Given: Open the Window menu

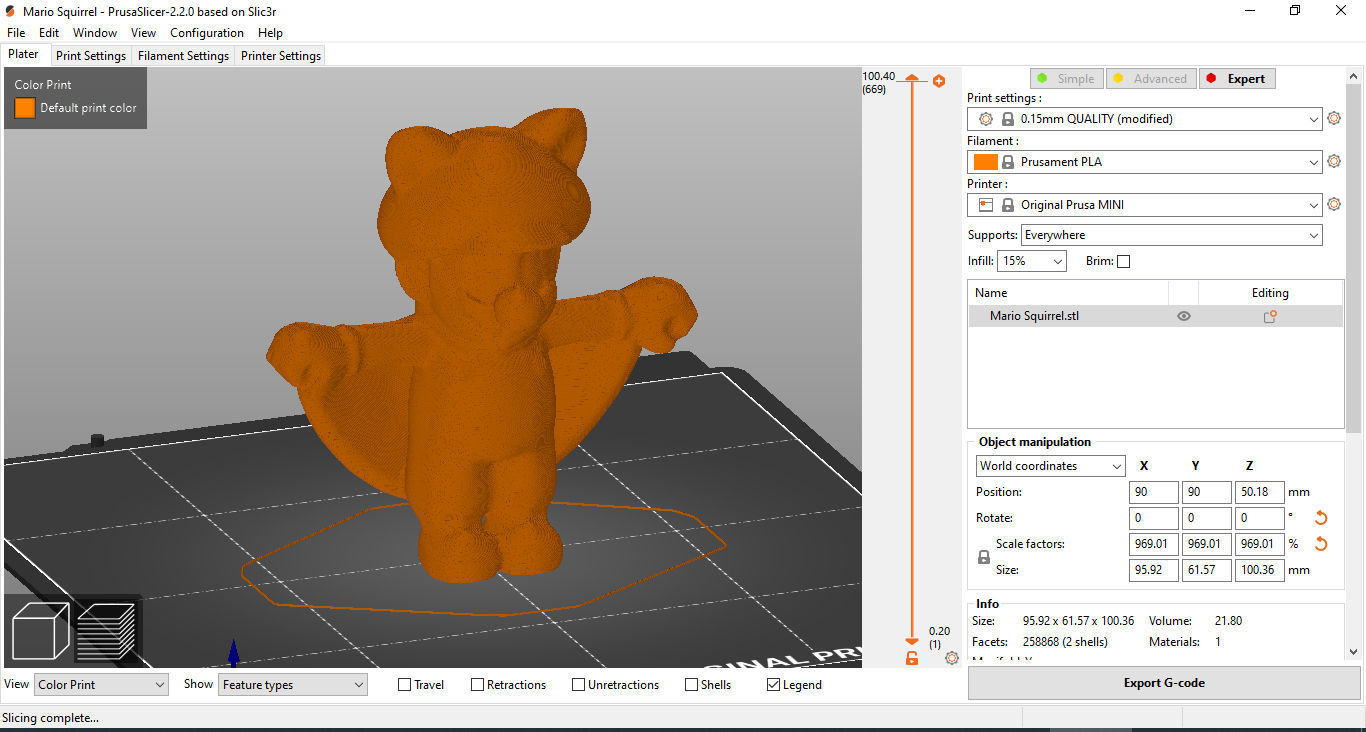Looking at the screenshot, I should 95,33.
